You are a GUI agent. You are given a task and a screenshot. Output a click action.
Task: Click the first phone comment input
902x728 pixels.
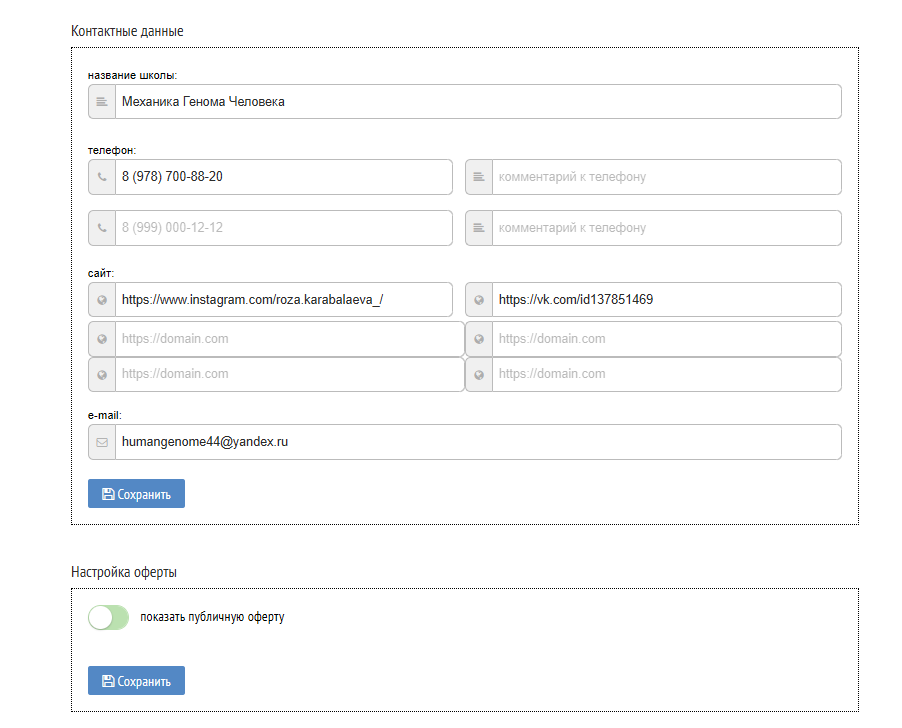pos(665,177)
